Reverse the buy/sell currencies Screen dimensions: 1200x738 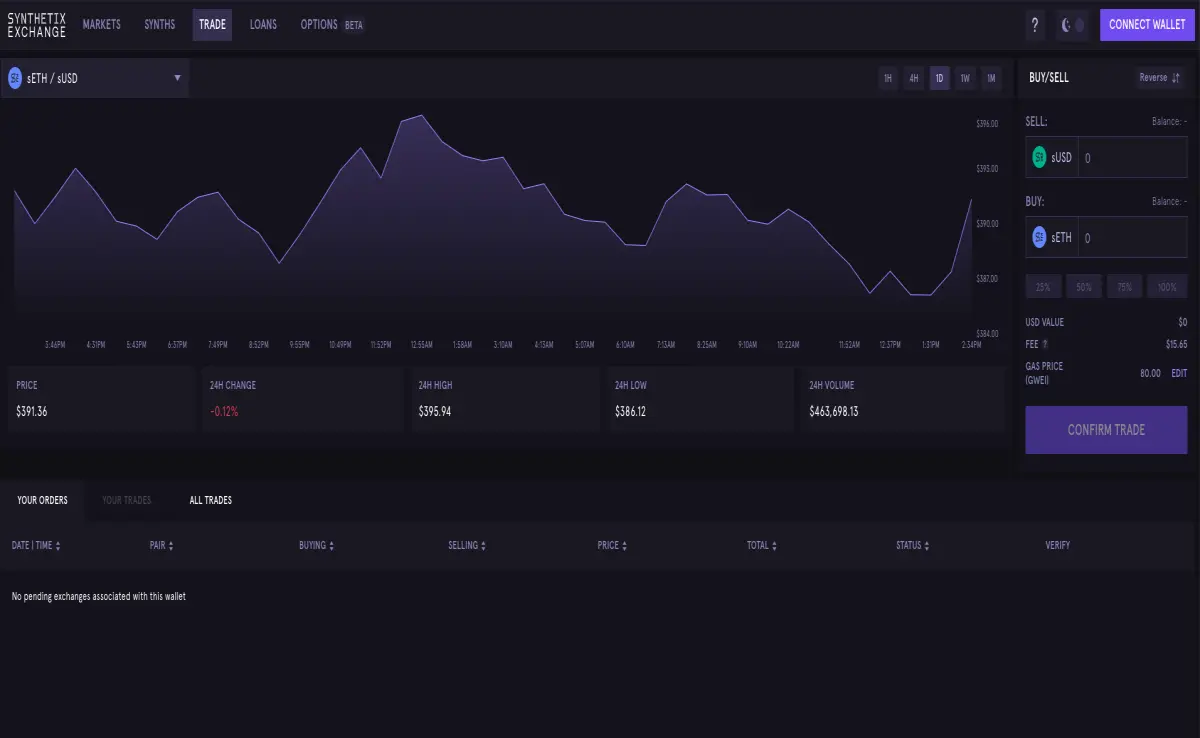[1160, 78]
